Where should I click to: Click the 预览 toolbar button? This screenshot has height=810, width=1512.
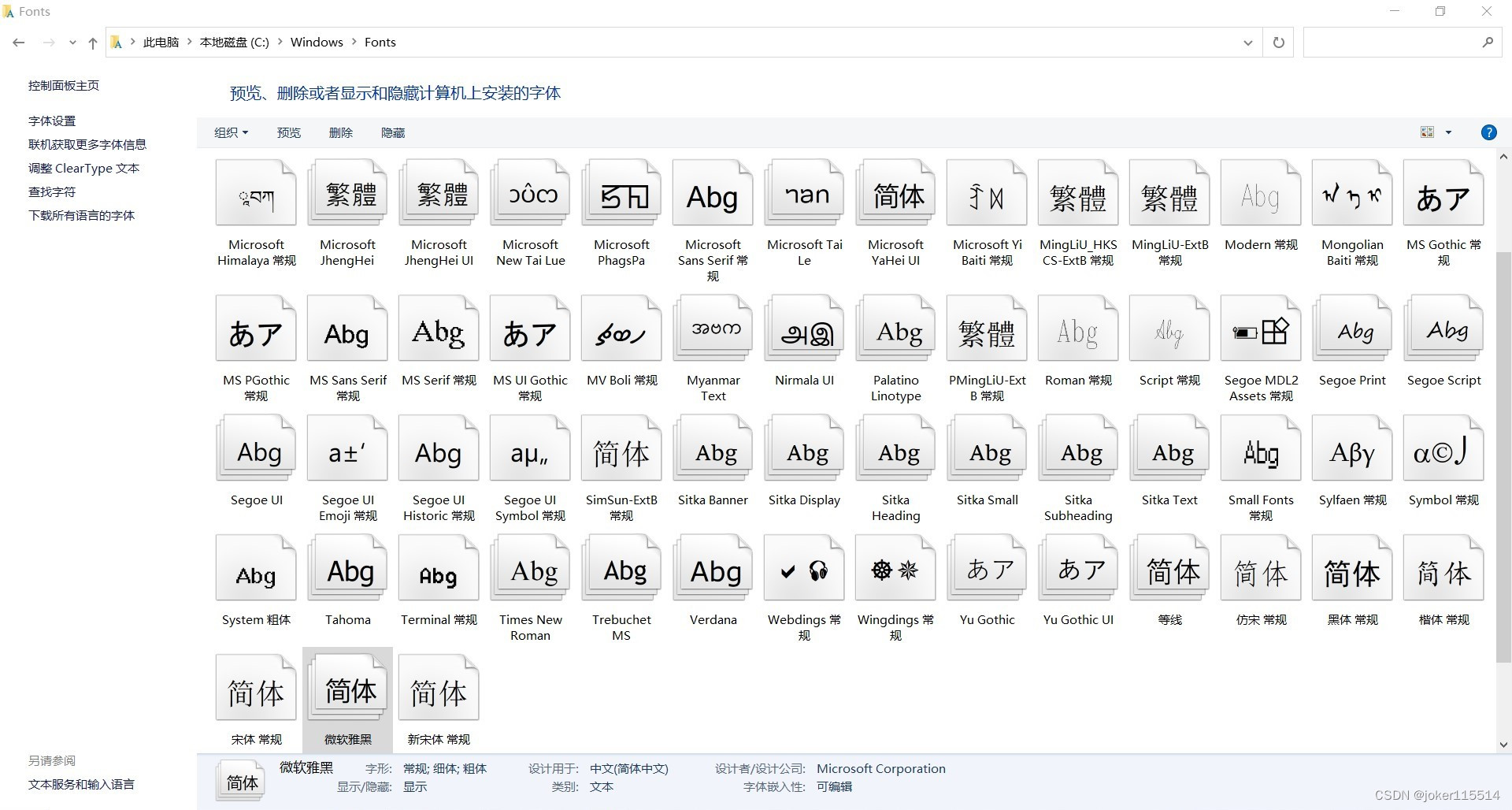pyautogui.click(x=288, y=132)
